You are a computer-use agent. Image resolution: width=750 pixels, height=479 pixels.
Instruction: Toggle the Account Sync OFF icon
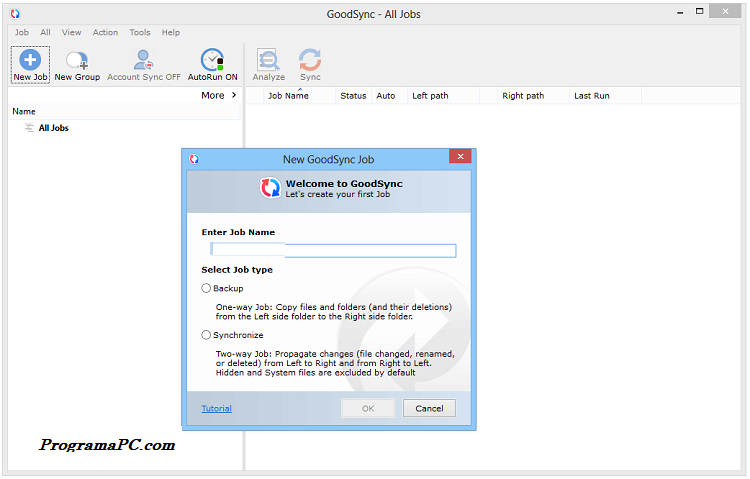tap(144, 60)
